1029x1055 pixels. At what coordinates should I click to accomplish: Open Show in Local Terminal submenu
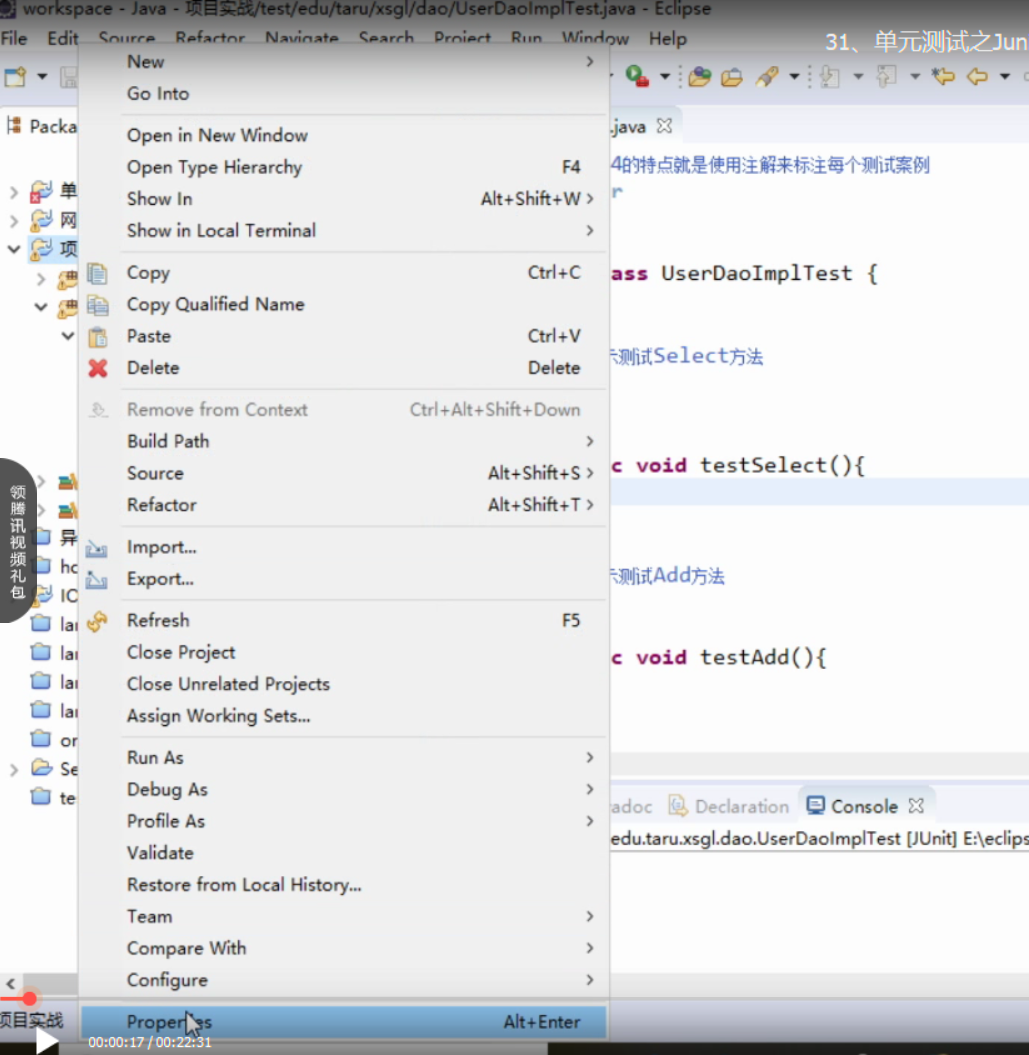click(343, 230)
